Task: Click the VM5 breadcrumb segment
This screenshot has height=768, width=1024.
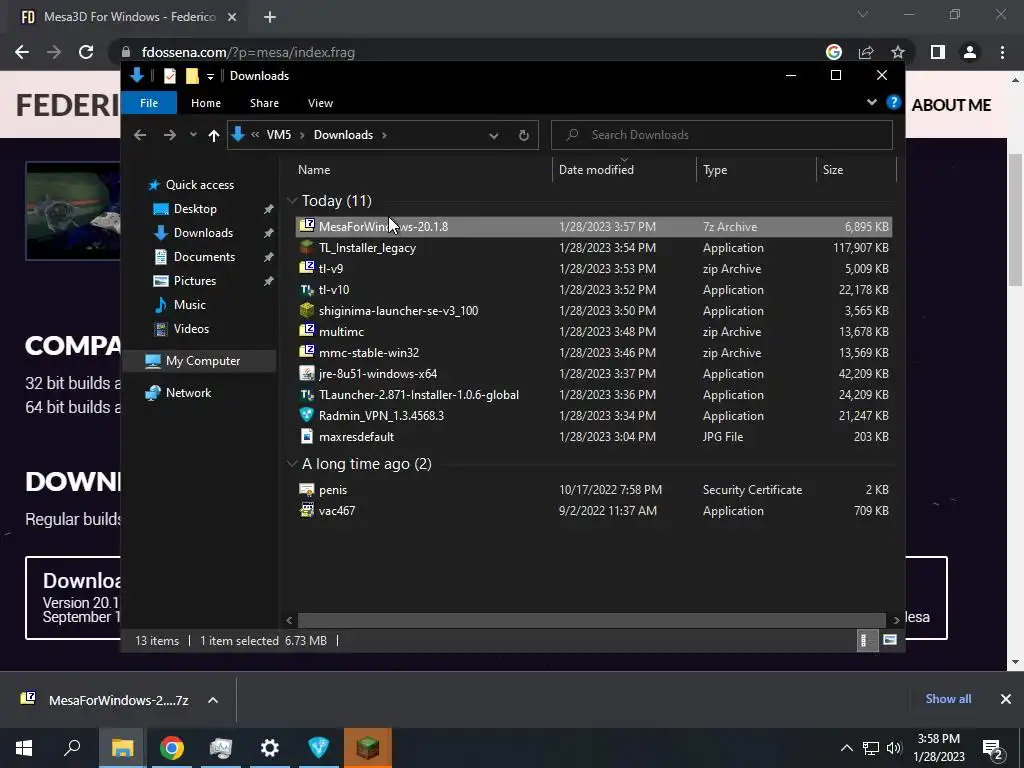Action: [x=279, y=135]
